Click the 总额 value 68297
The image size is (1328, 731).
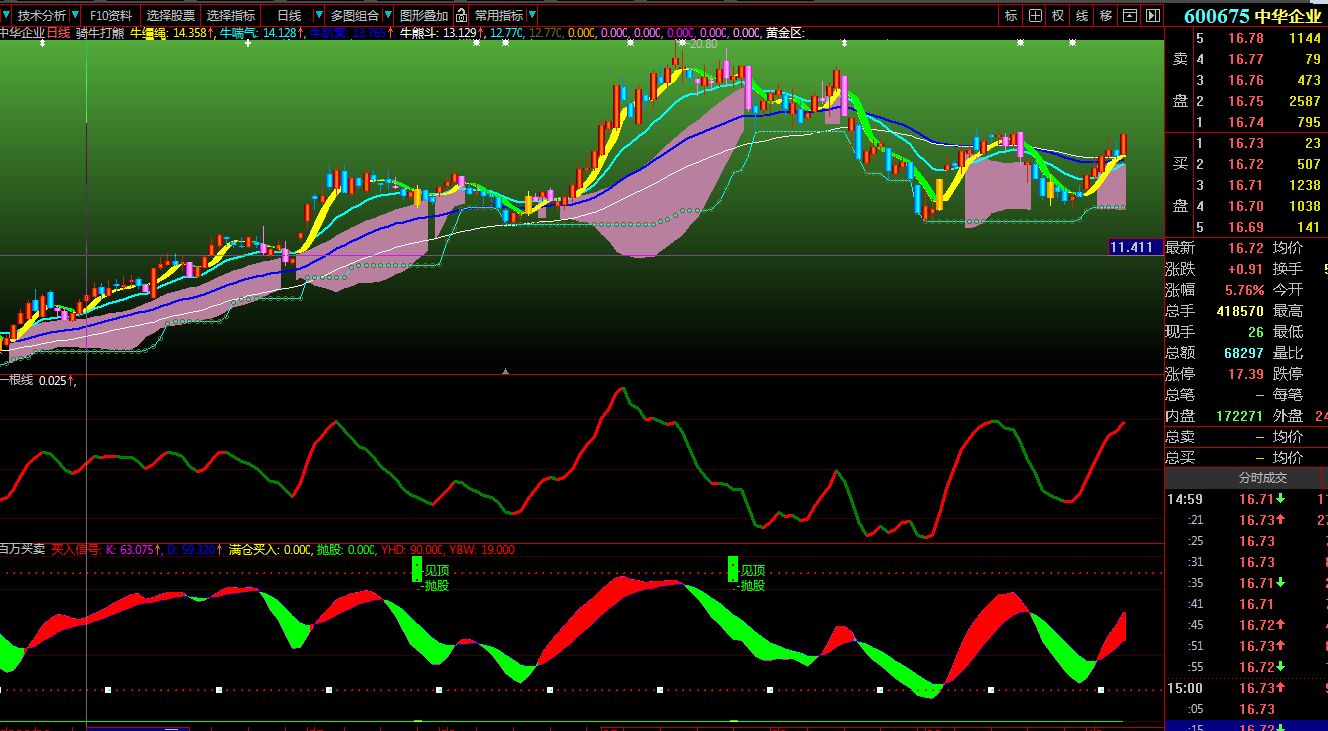coord(1244,353)
